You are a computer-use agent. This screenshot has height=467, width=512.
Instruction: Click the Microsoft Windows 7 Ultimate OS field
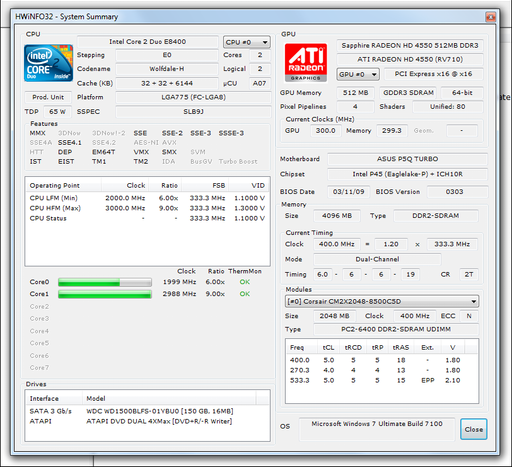pos(377,429)
